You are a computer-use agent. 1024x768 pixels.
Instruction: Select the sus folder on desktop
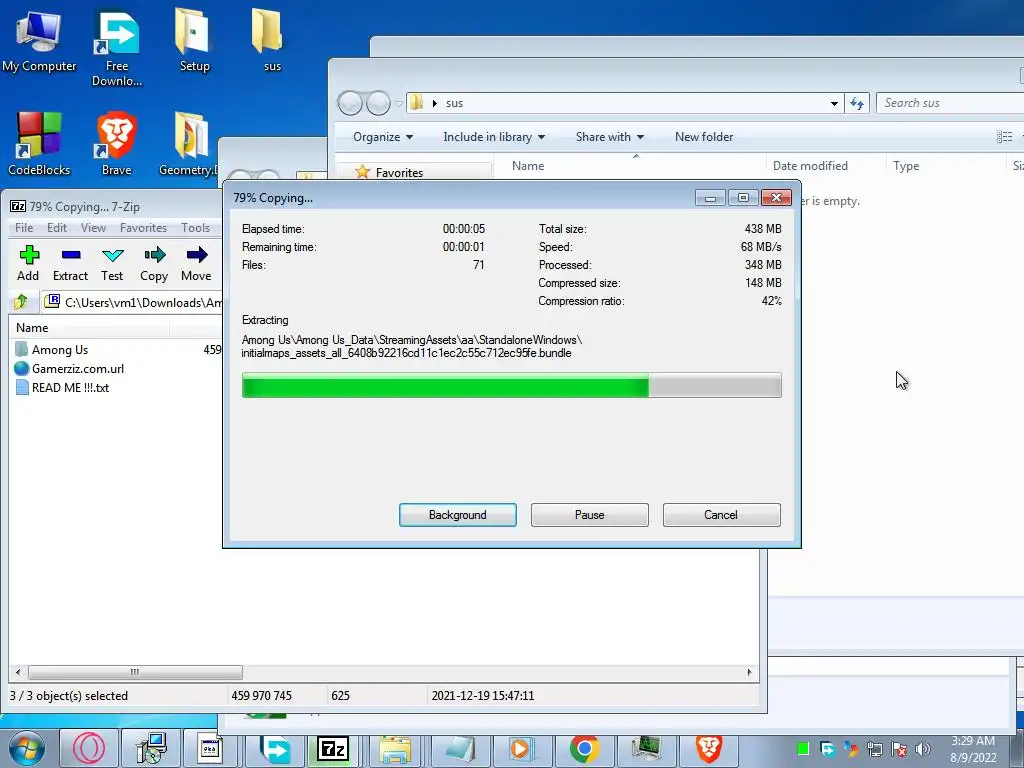pos(268,40)
